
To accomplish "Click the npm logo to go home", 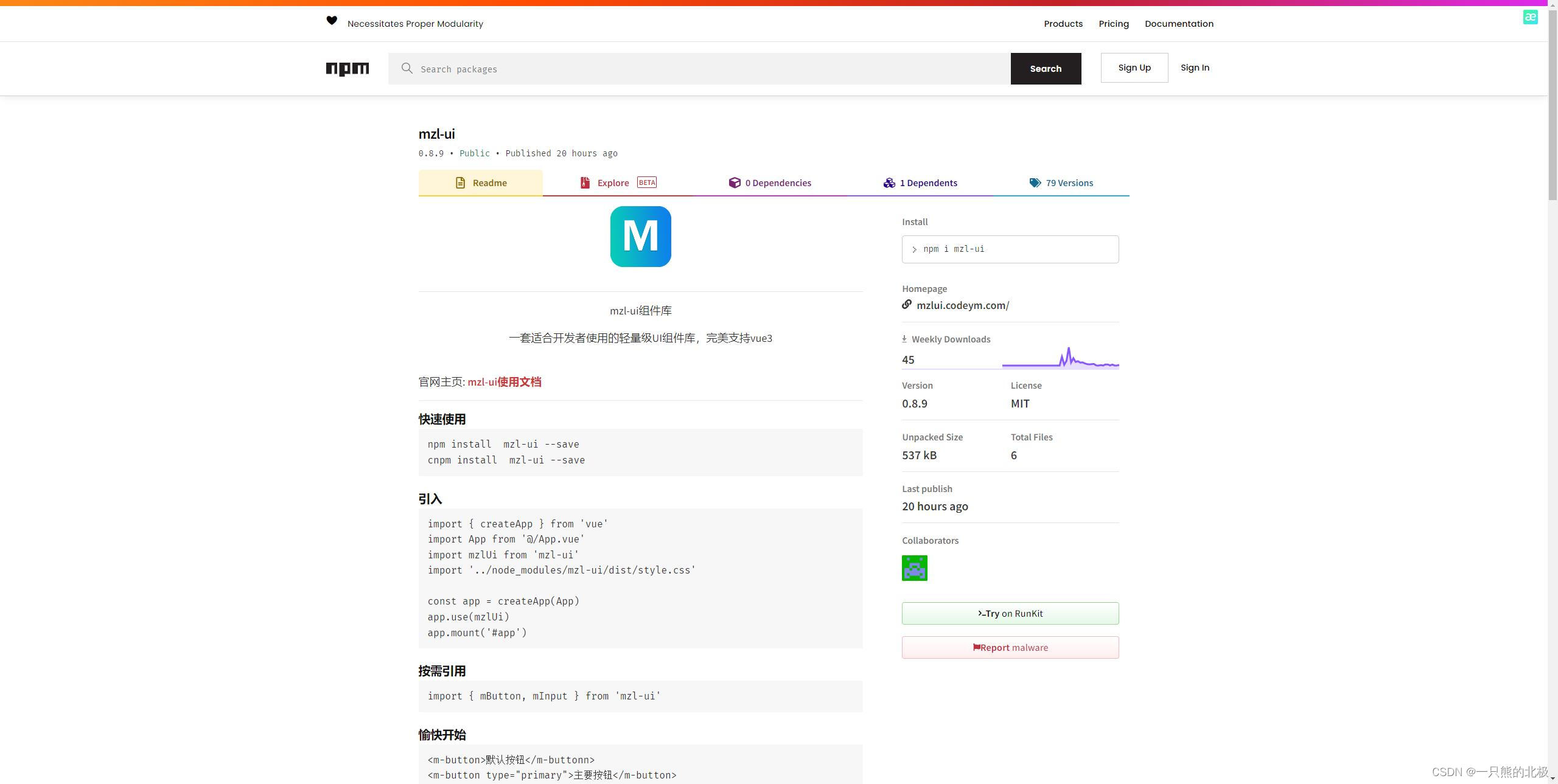I will (x=348, y=69).
